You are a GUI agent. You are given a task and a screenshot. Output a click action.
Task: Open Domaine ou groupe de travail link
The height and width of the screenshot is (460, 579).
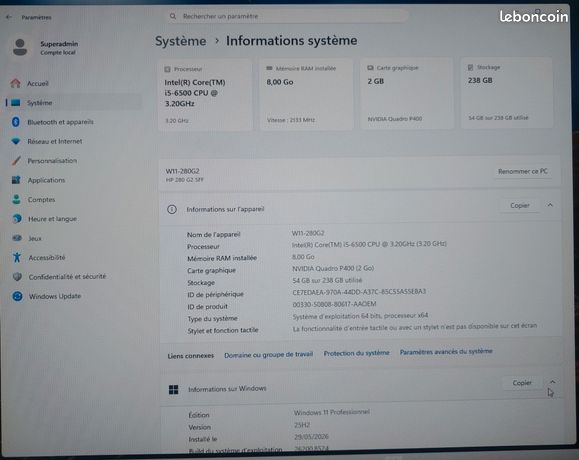pos(268,354)
